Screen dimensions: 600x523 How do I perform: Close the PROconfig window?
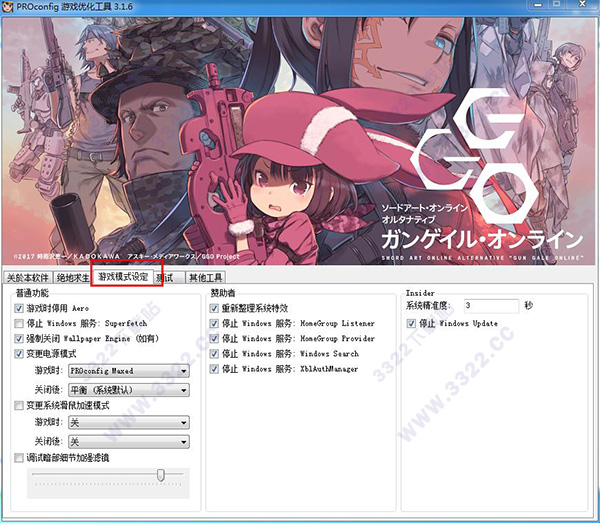583,5
